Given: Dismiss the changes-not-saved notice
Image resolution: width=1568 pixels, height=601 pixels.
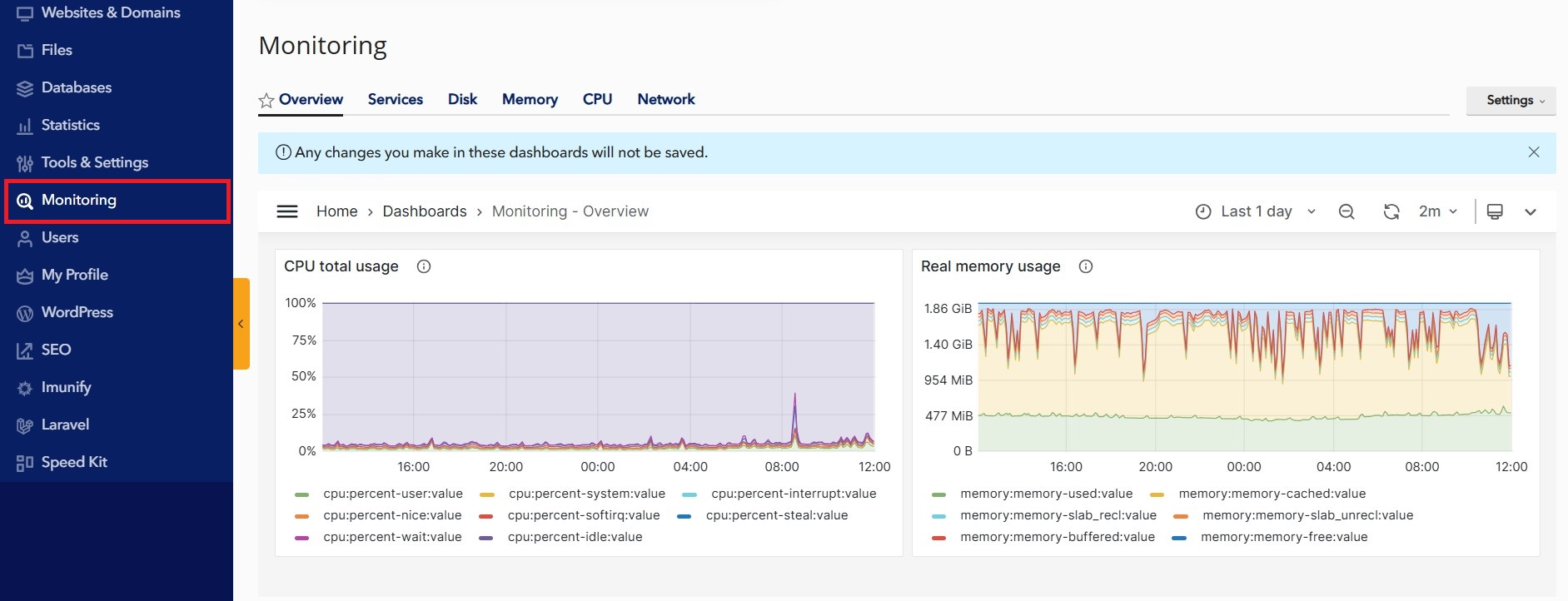Looking at the screenshot, I should click(x=1534, y=152).
